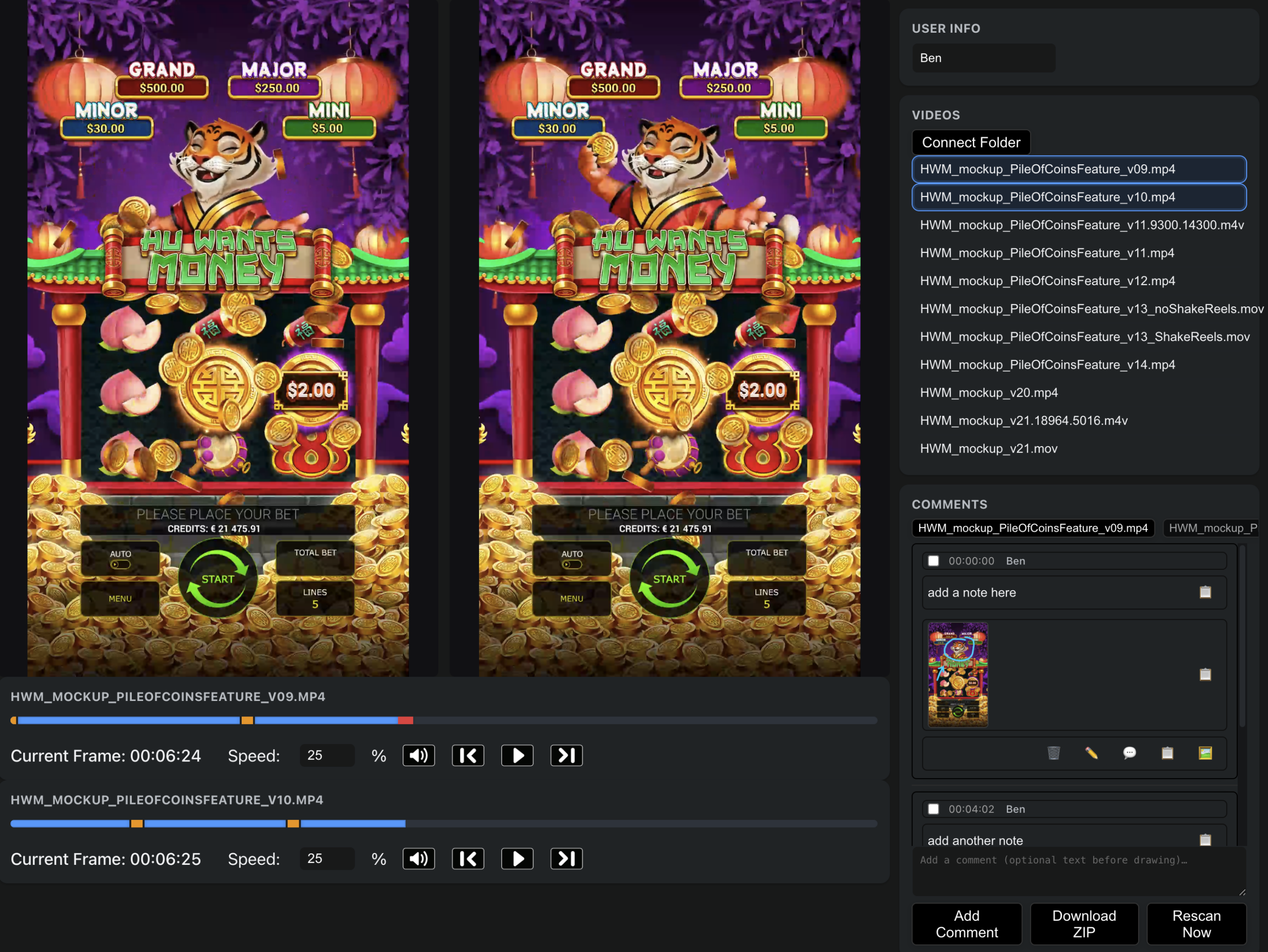Select HWM_mockup_v21.18964.5016.m4v in the videos list
Screen dimensions: 1268x952
[x=1079, y=420]
